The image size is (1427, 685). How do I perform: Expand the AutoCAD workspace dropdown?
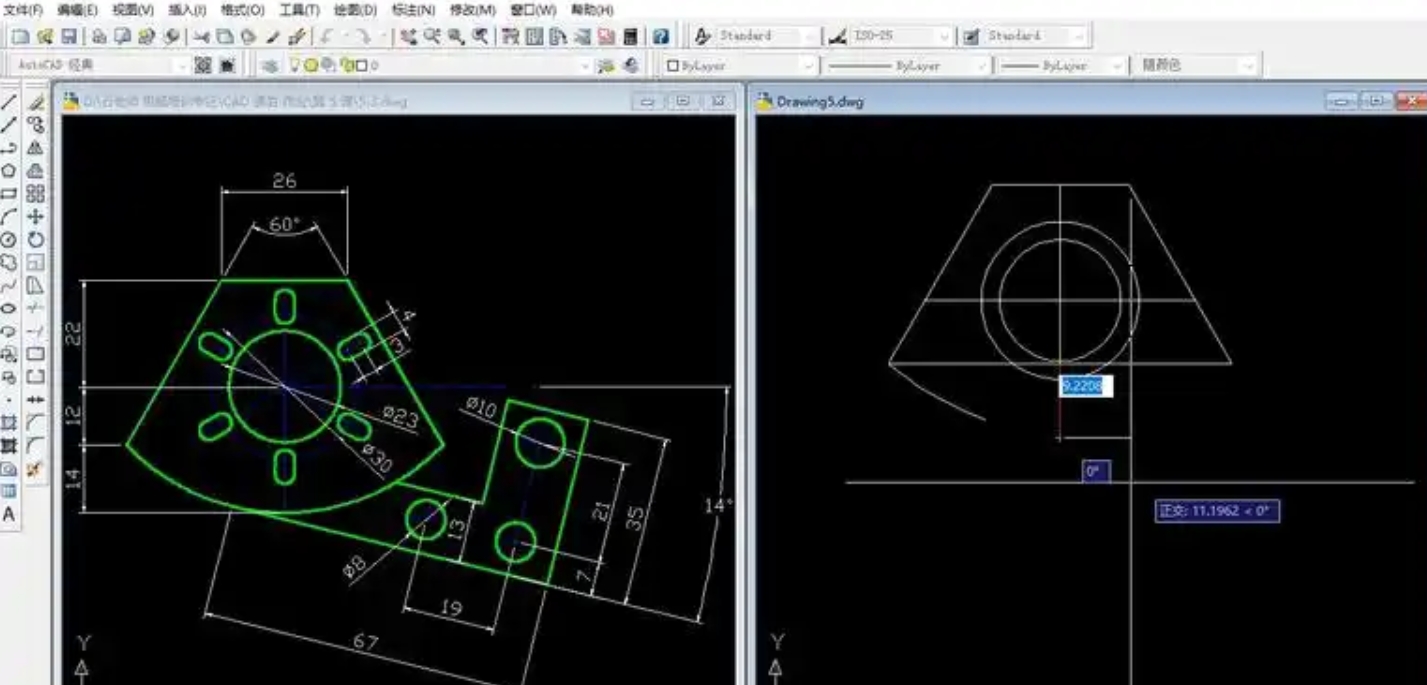pos(181,66)
